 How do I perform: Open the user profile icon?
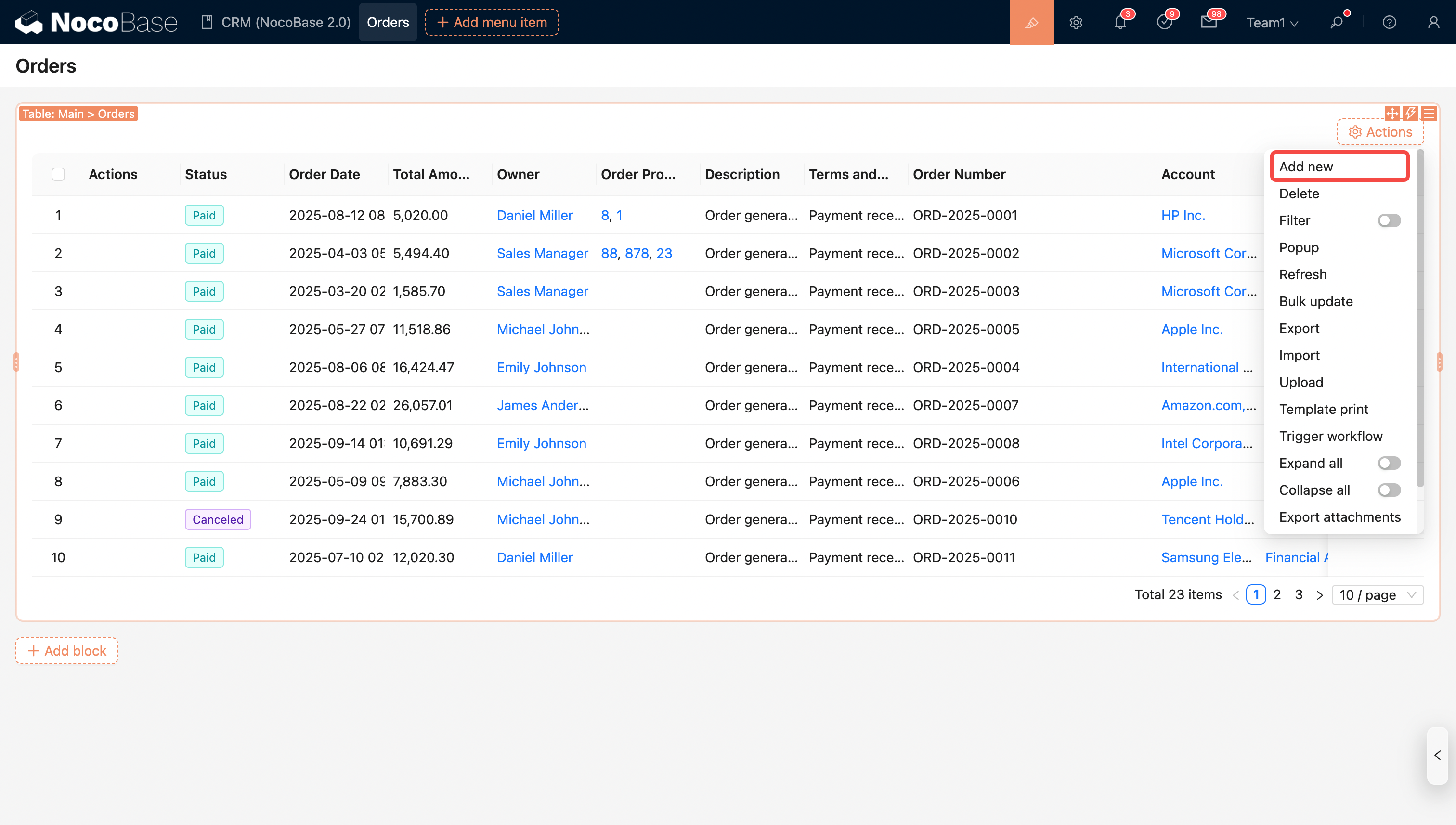(1433, 22)
